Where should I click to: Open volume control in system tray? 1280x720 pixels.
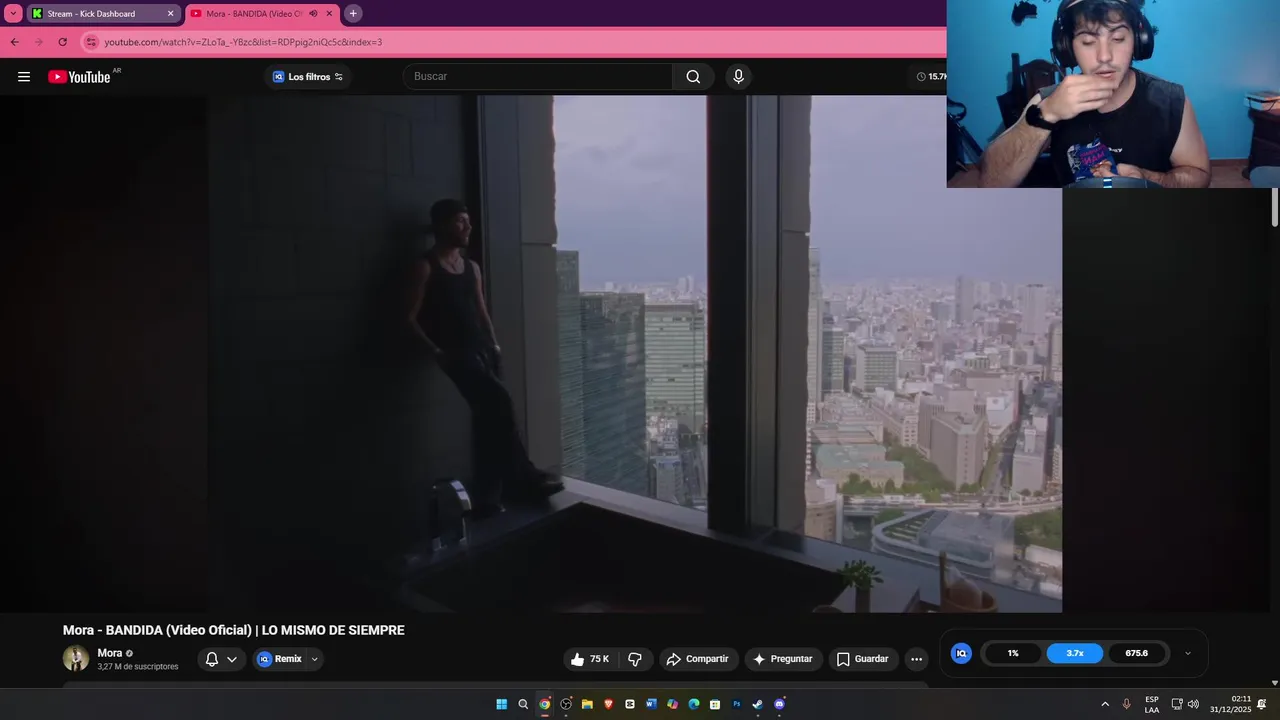tap(1193, 704)
